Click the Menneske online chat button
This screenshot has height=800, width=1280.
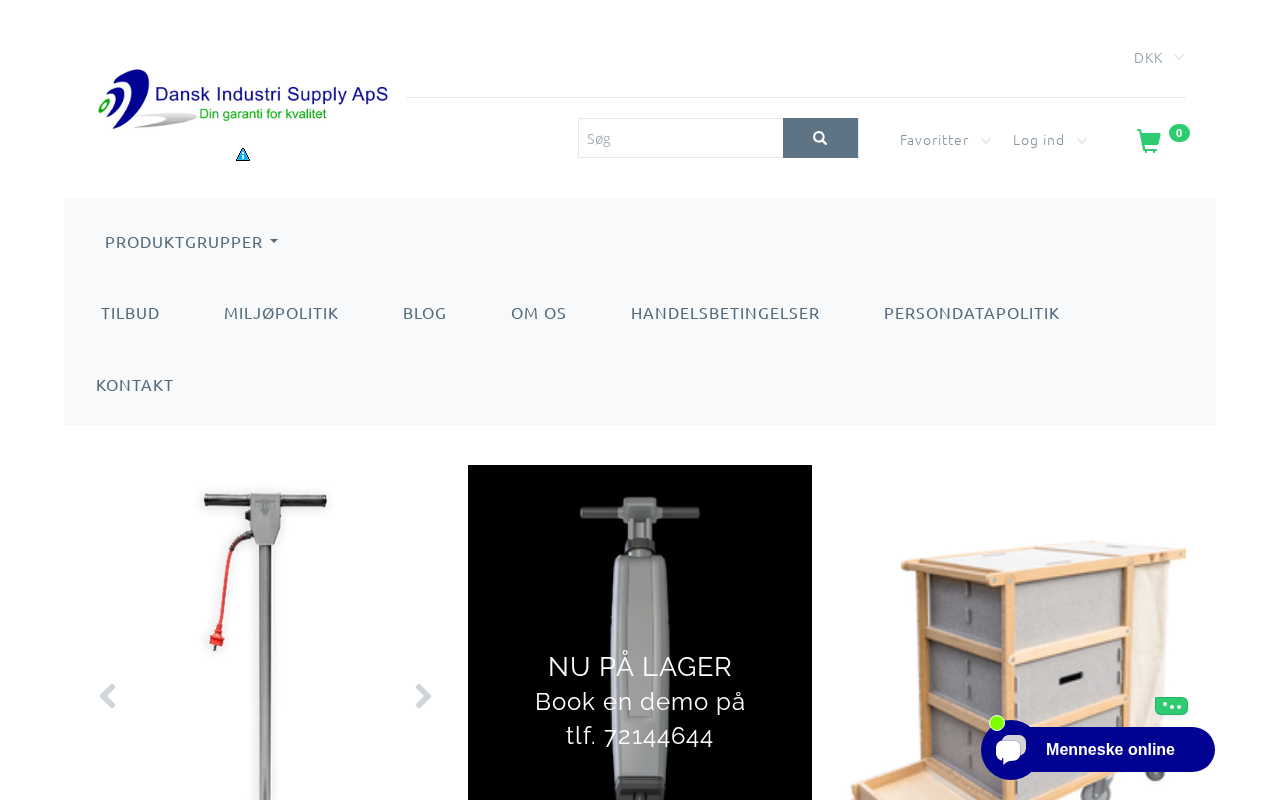[x=1110, y=750]
